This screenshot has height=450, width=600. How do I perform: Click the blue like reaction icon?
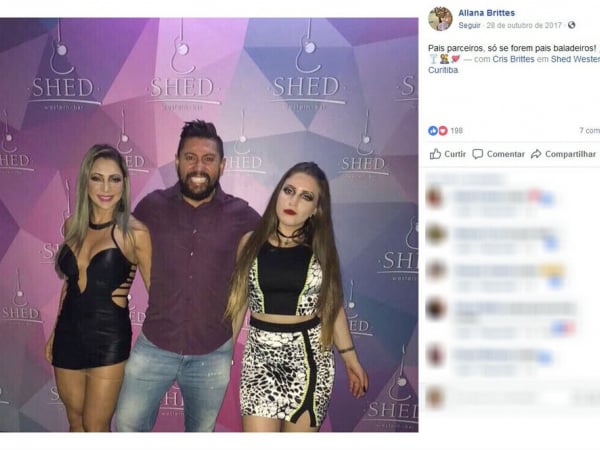[433, 131]
